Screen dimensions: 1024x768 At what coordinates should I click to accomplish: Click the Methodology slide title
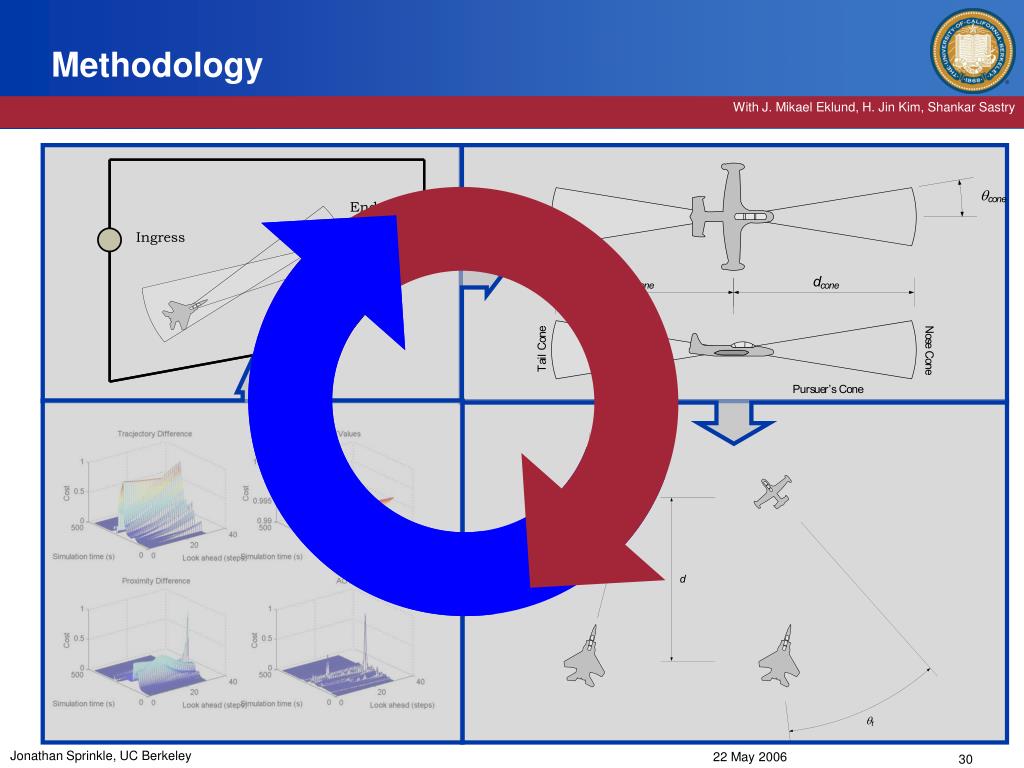[x=157, y=65]
